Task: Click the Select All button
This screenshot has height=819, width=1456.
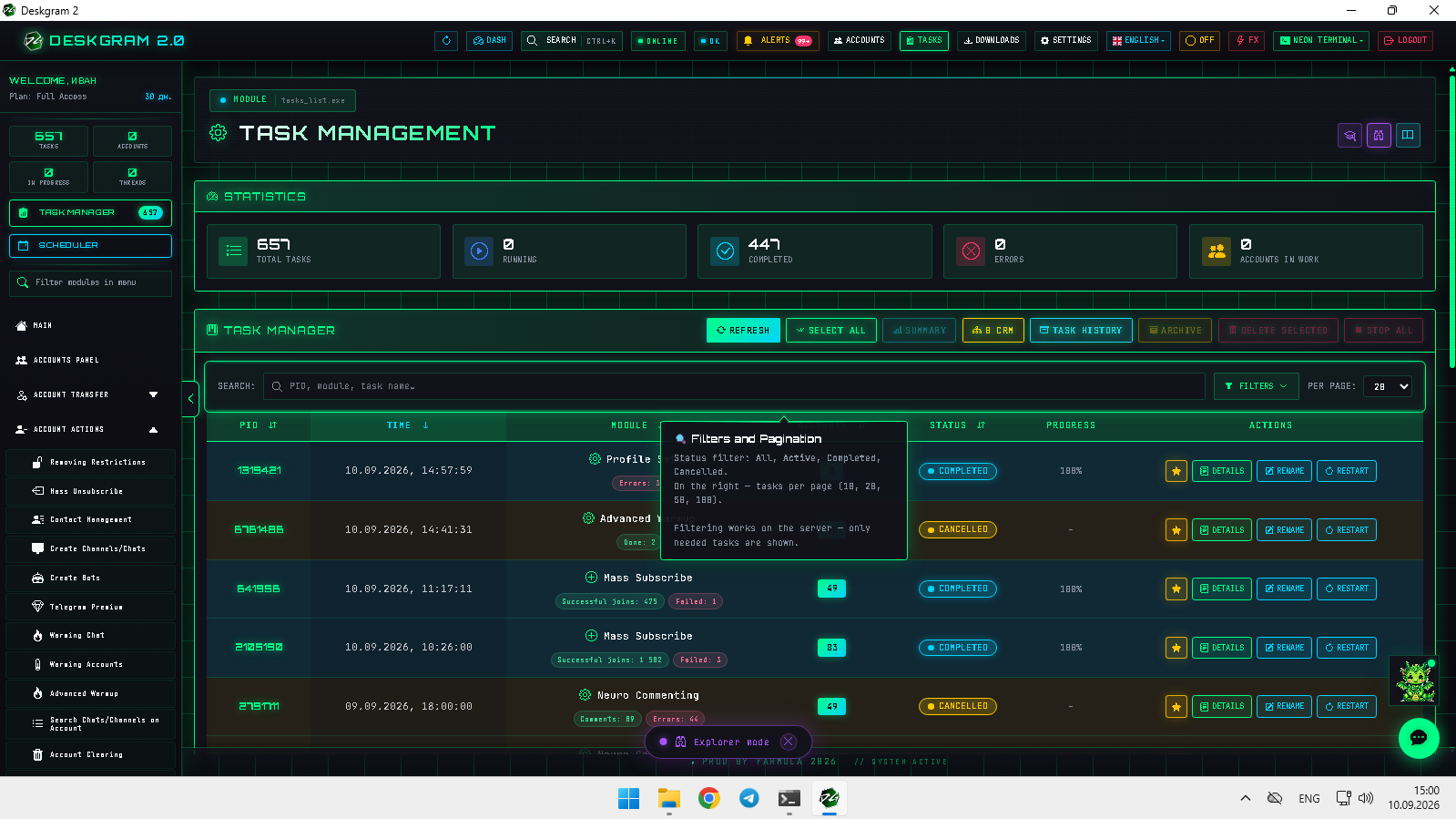Action: point(831,331)
